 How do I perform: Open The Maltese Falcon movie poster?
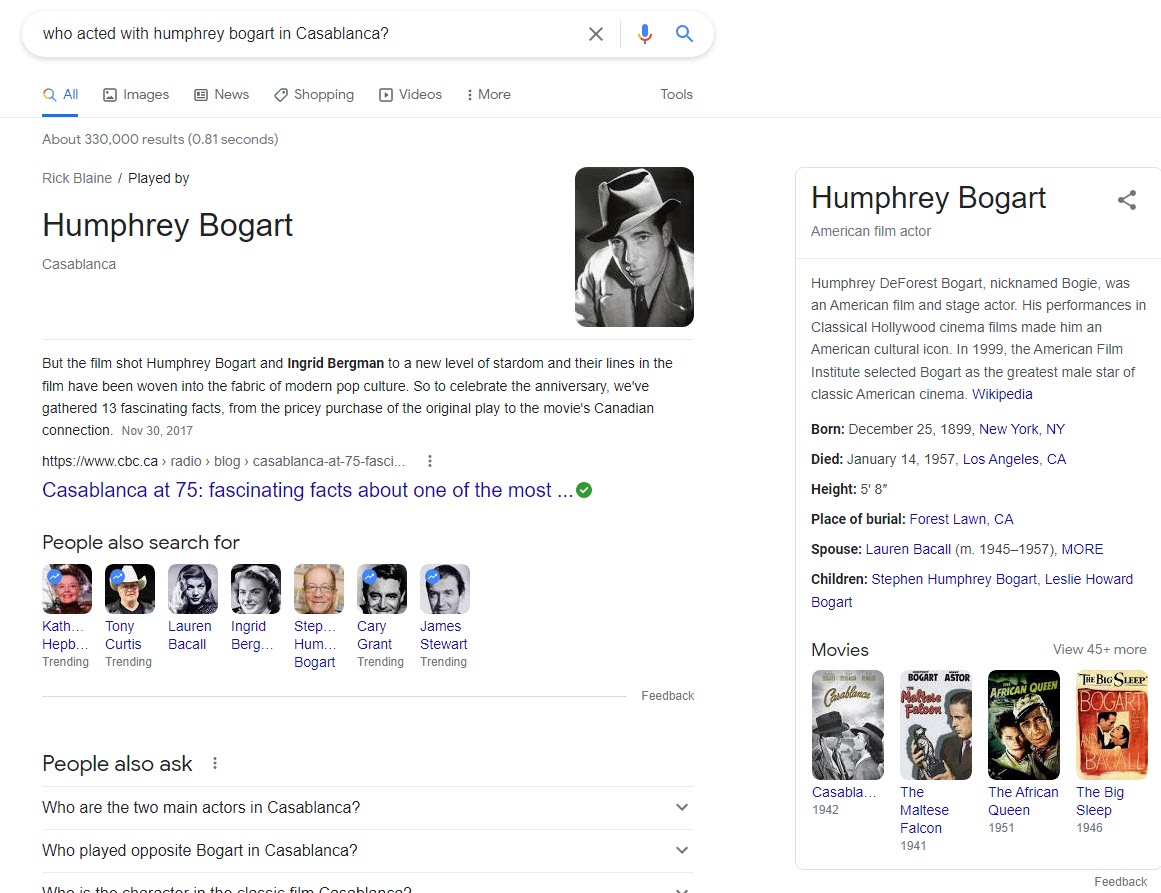pos(936,725)
